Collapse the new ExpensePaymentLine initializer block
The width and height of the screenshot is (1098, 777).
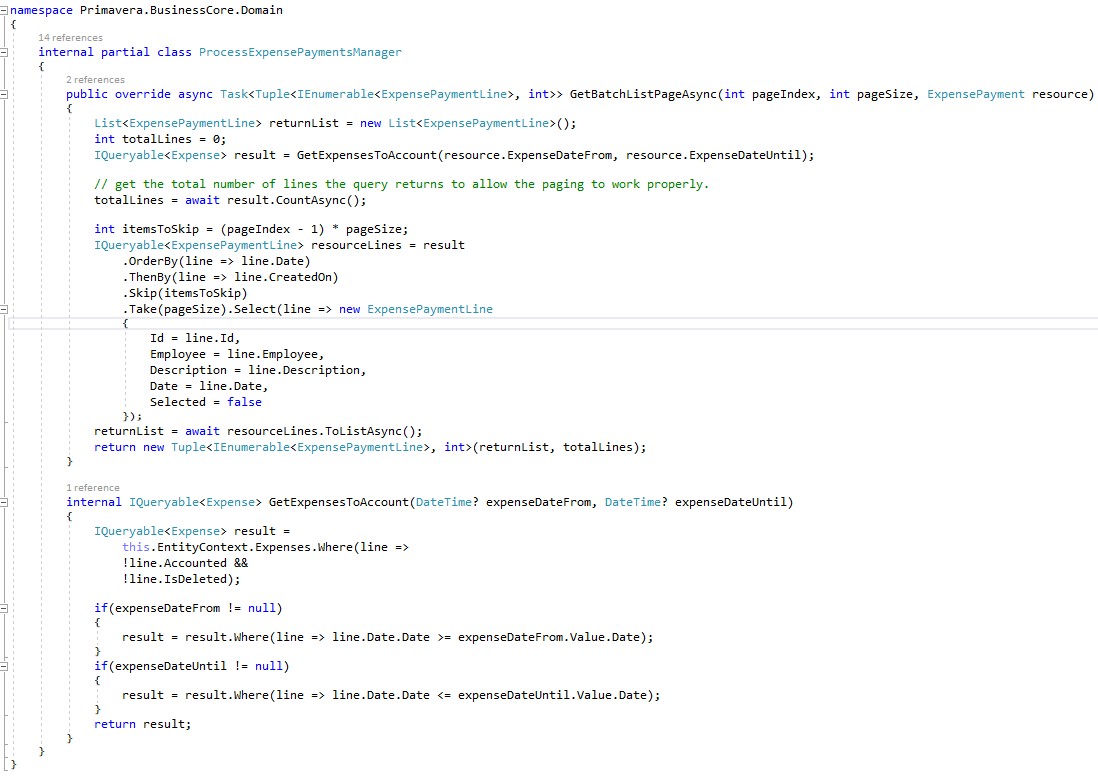[x=4, y=309]
